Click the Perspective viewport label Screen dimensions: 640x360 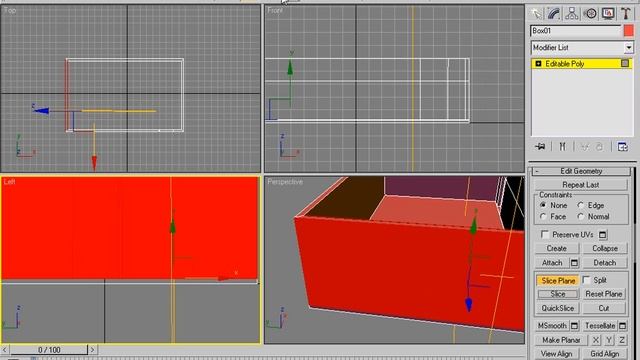(285, 182)
